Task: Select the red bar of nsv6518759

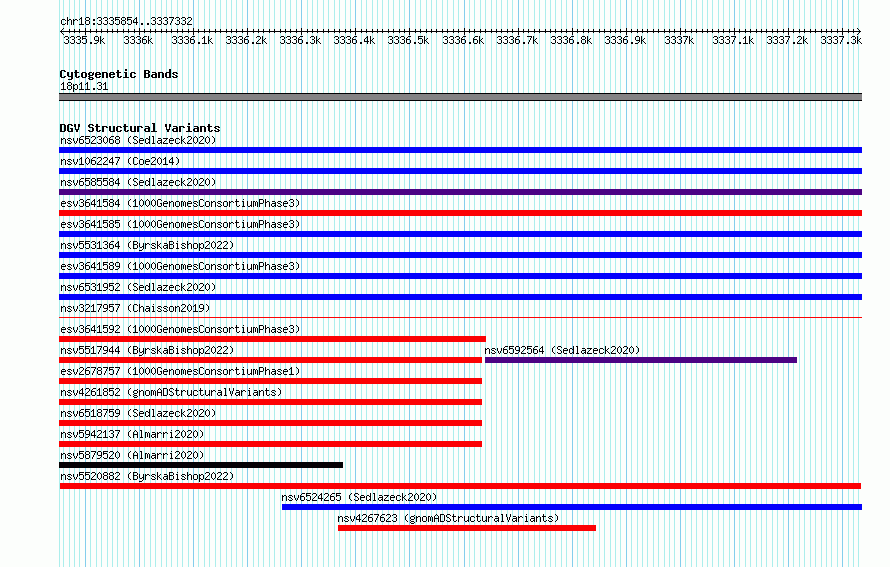Action: pyautogui.click(x=270, y=423)
